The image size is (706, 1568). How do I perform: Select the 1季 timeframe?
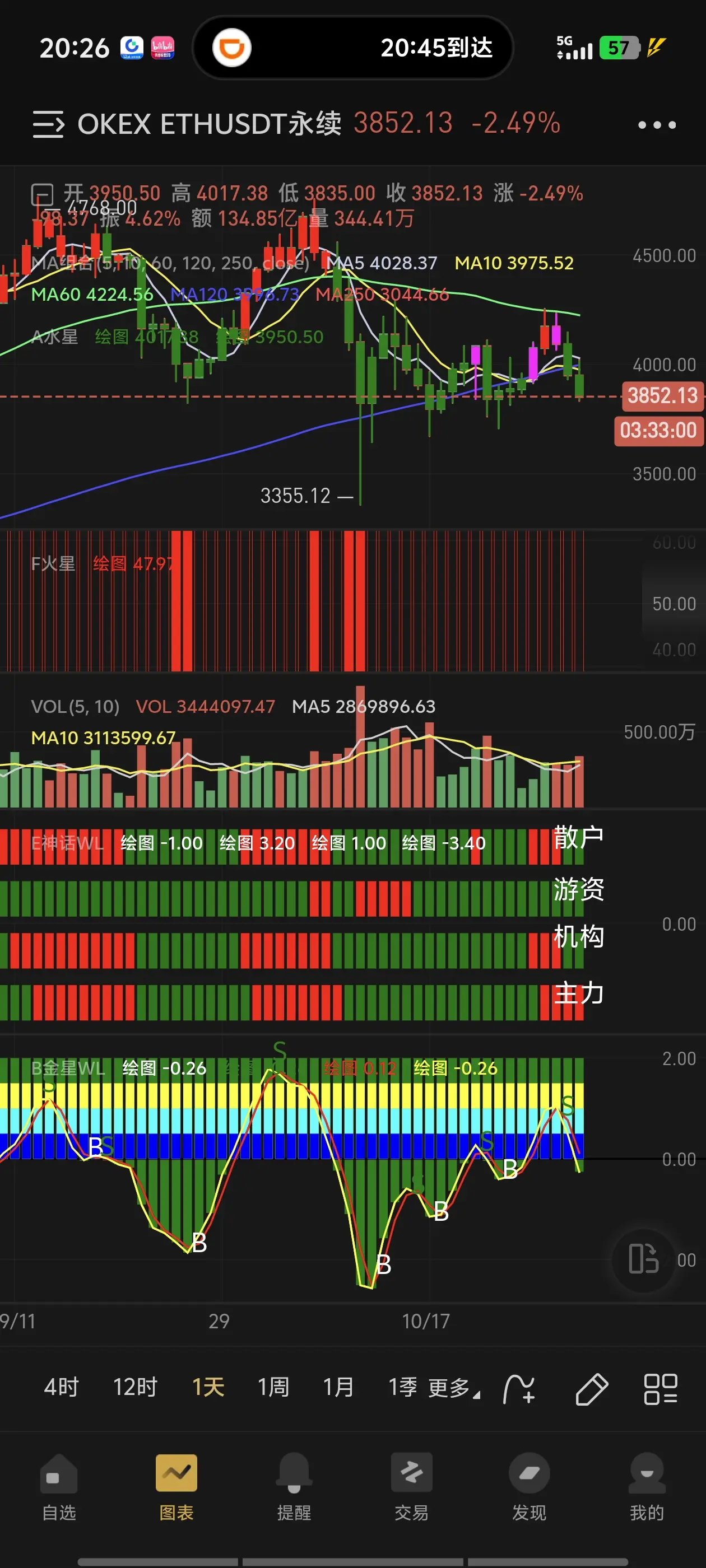pos(403,1388)
